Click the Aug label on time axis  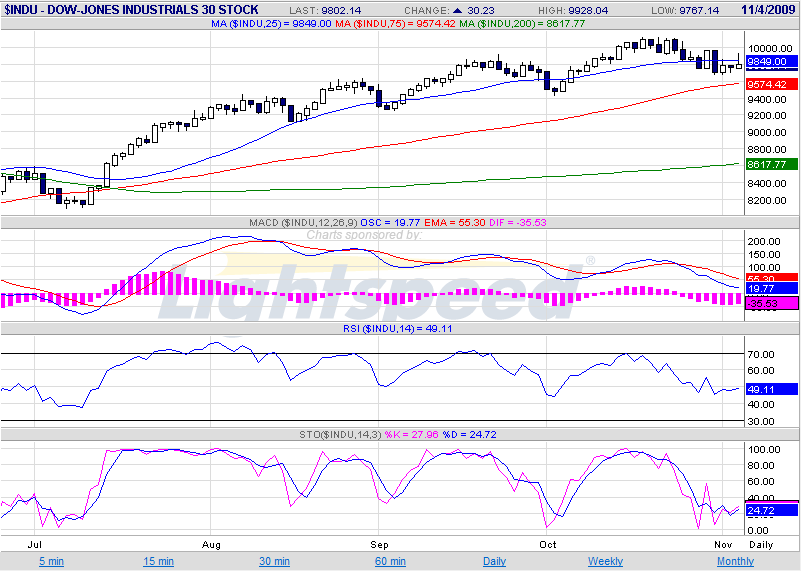(x=211, y=544)
